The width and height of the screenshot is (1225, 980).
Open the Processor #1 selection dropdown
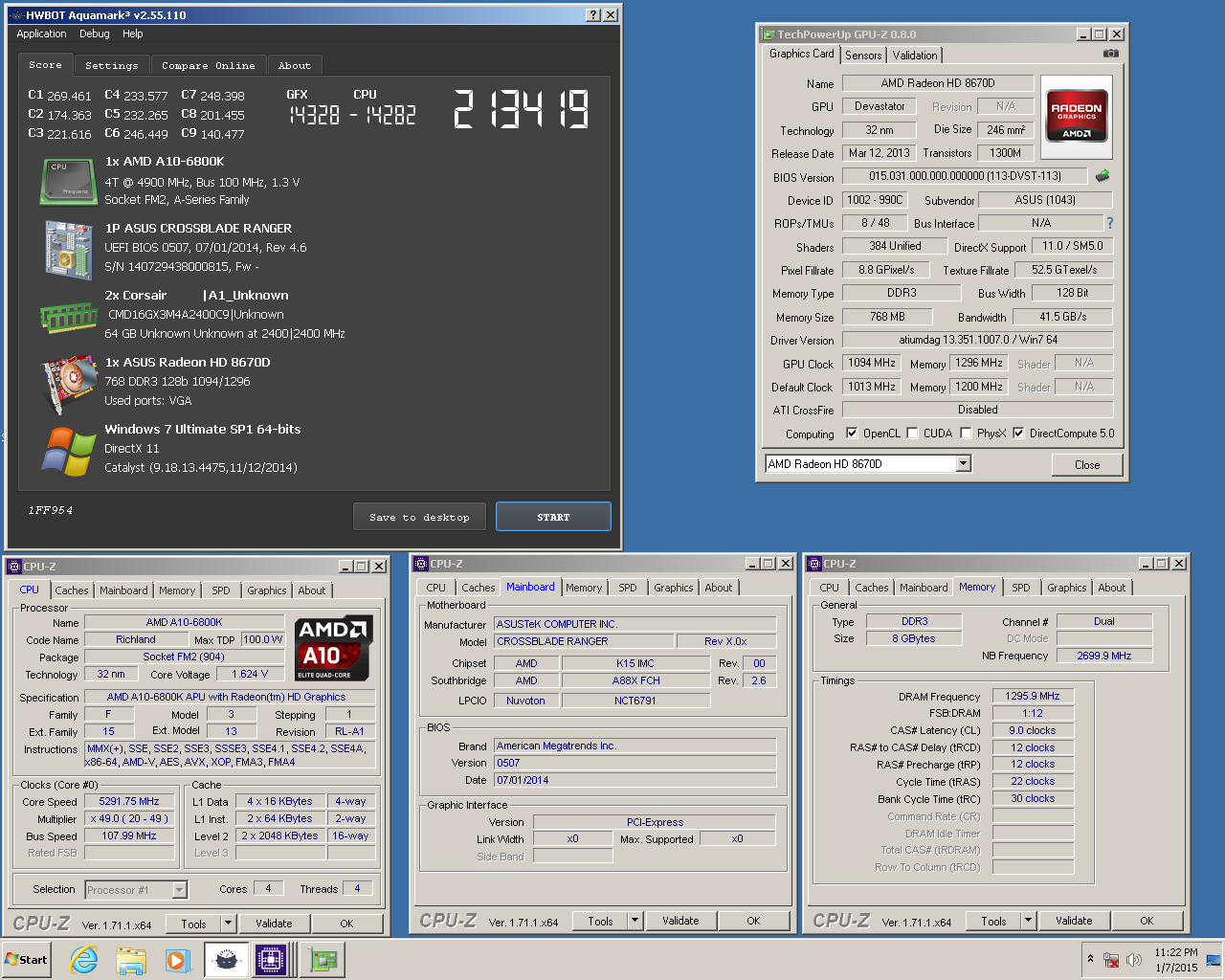[179, 890]
